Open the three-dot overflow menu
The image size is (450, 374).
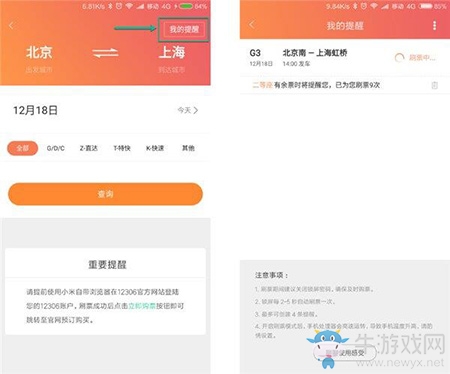[x=434, y=26]
